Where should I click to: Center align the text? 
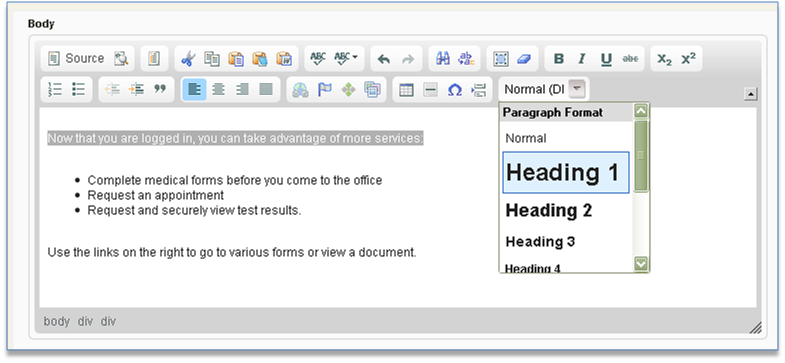coord(218,90)
